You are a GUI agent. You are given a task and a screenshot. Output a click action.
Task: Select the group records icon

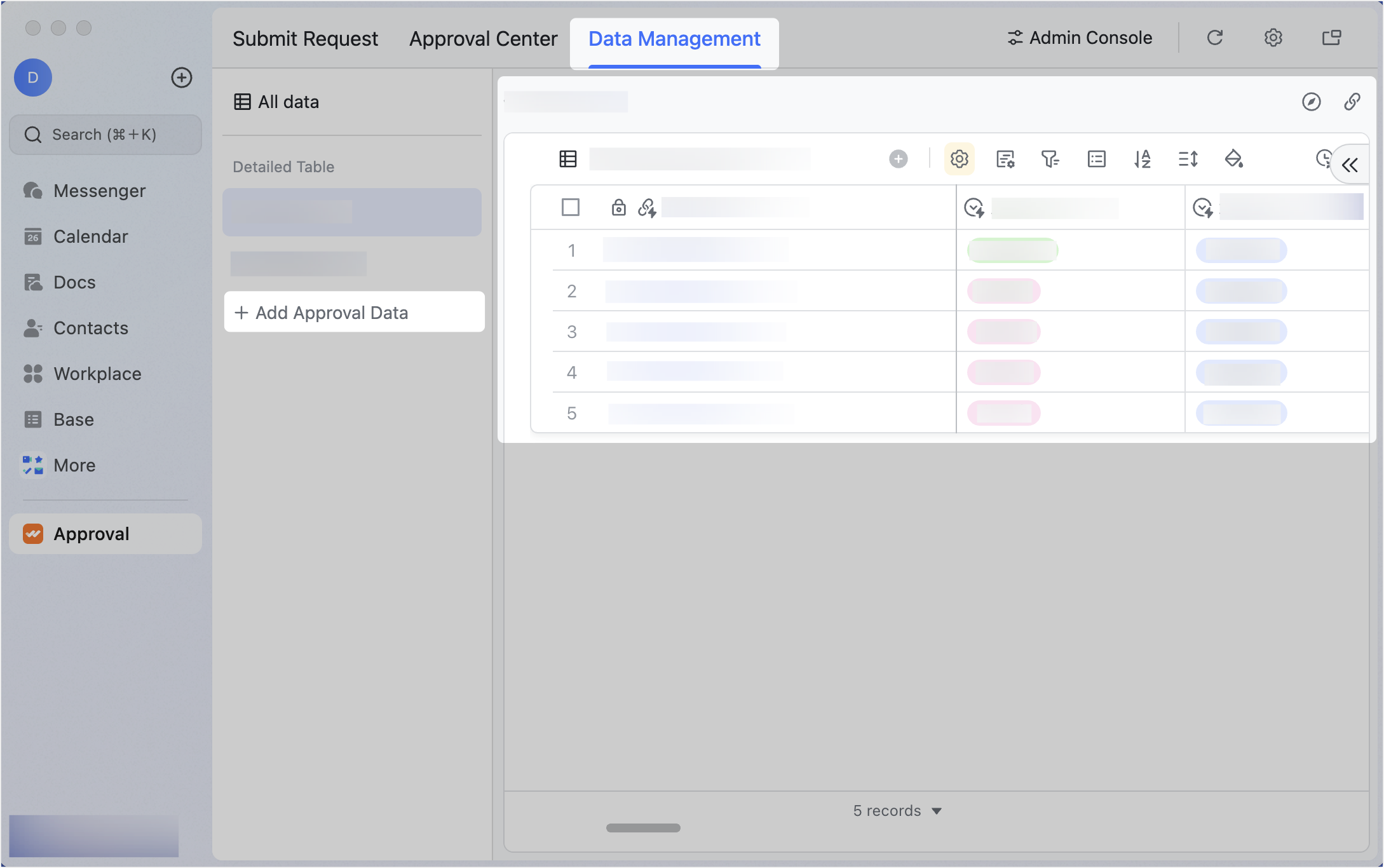click(x=1096, y=159)
